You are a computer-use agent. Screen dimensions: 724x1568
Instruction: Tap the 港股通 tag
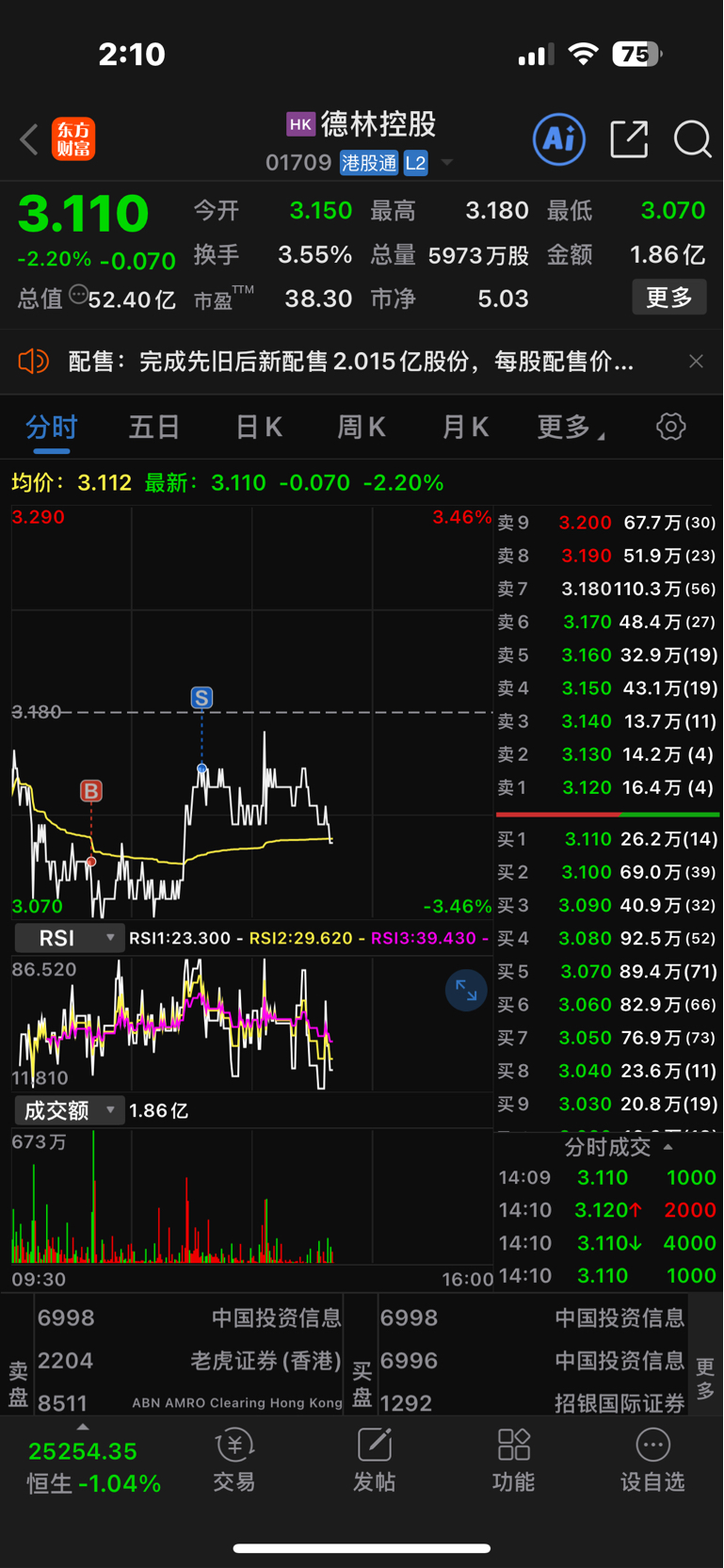click(369, 163)
